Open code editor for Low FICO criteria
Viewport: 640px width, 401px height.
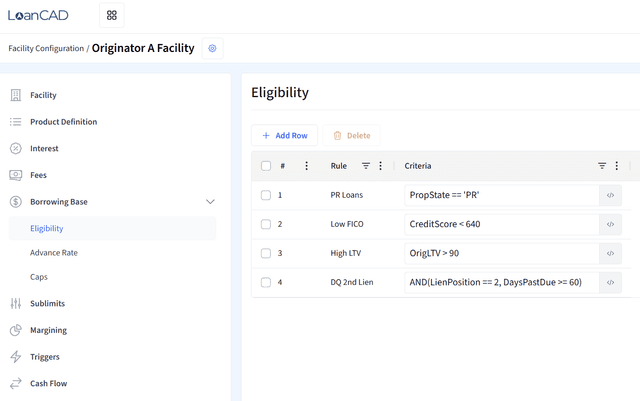click(610, 224)
